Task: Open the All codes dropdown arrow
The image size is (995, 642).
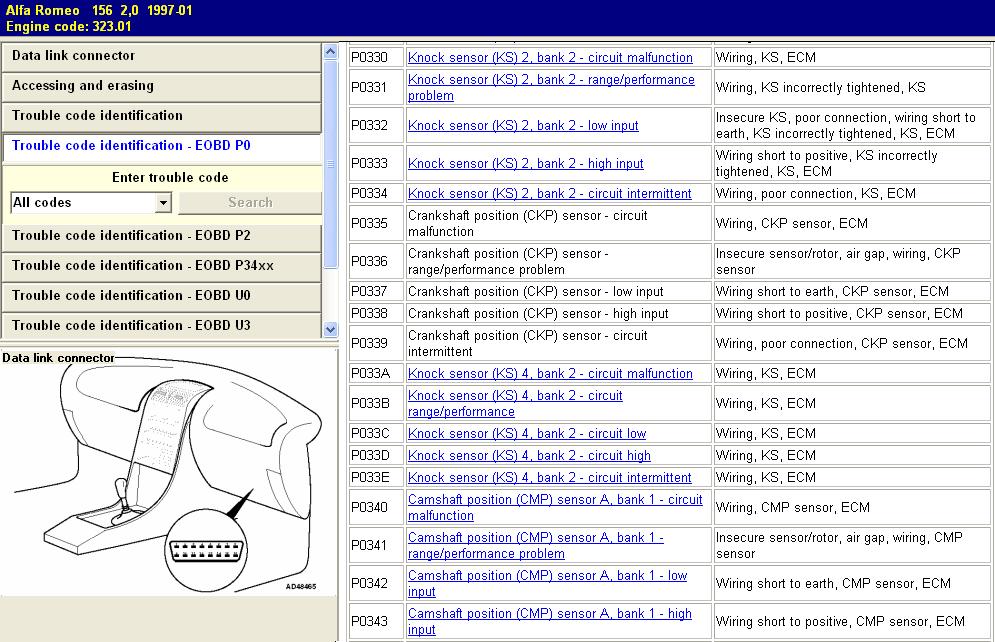Action: 163,203
